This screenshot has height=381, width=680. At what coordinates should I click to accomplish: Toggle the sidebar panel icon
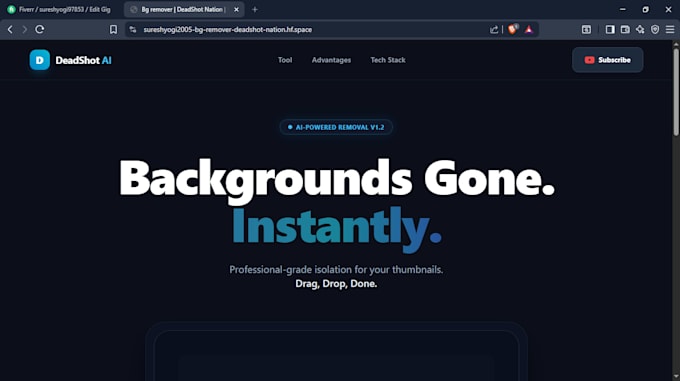[610, 29]
